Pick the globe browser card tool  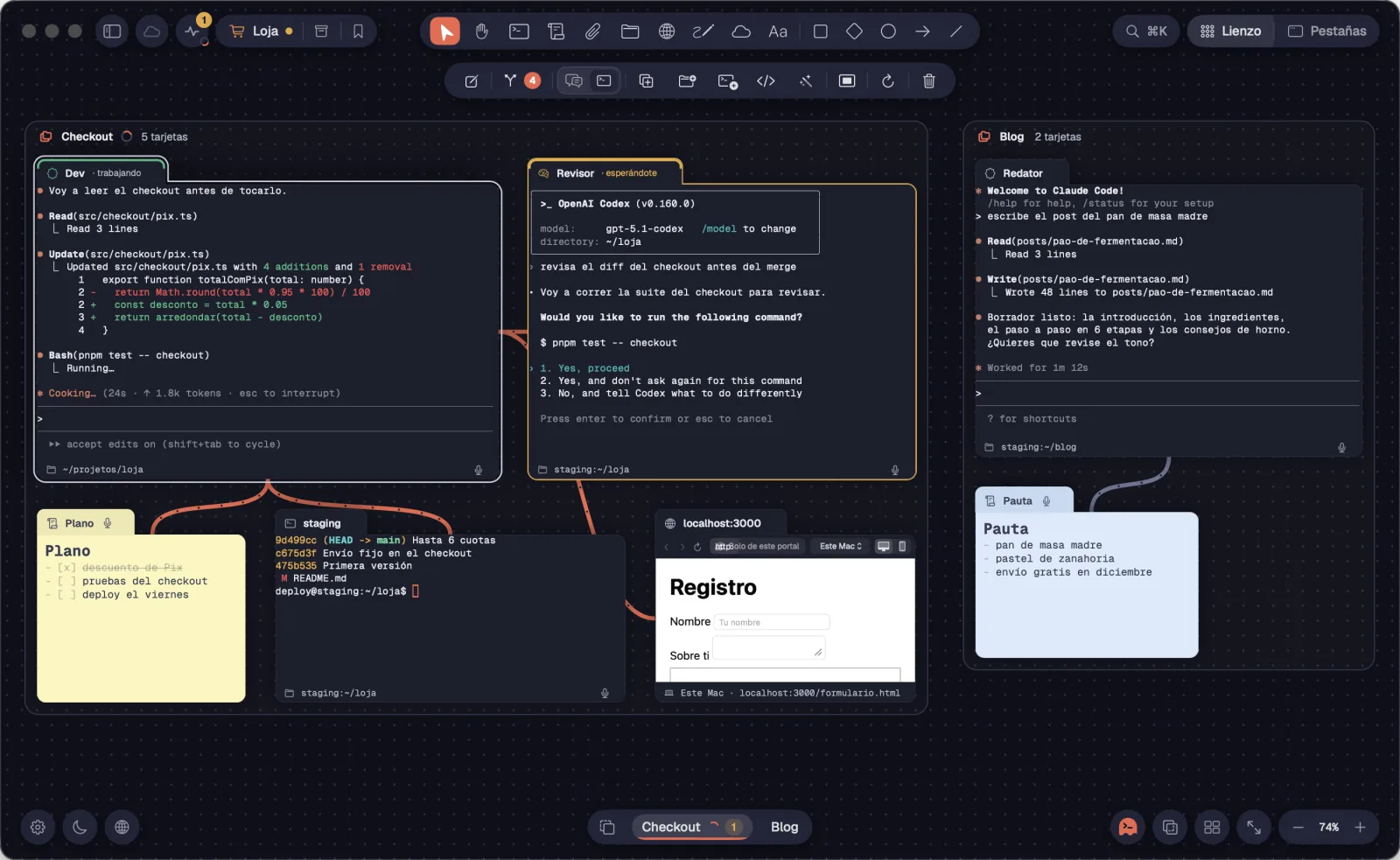pos(667,31)
